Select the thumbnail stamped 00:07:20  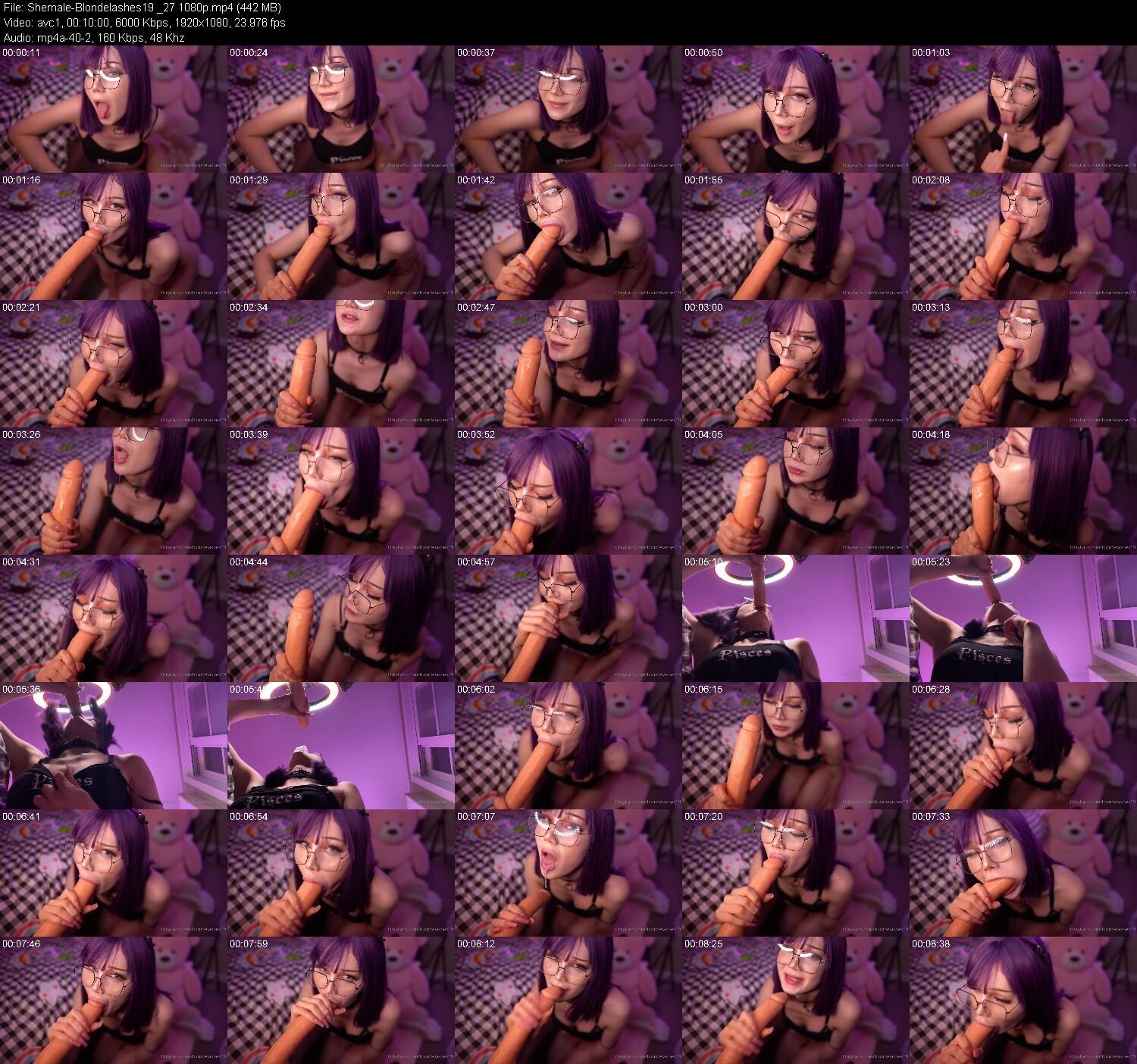[x=796, y=873]
